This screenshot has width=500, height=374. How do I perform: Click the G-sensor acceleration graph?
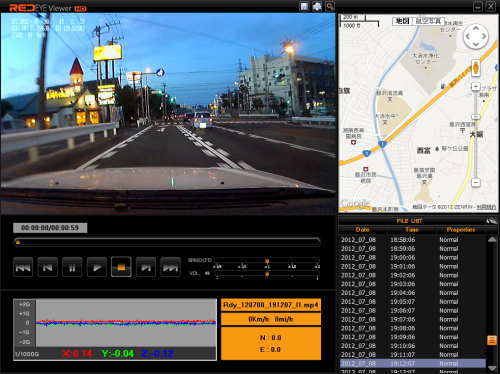pos(126,323)
